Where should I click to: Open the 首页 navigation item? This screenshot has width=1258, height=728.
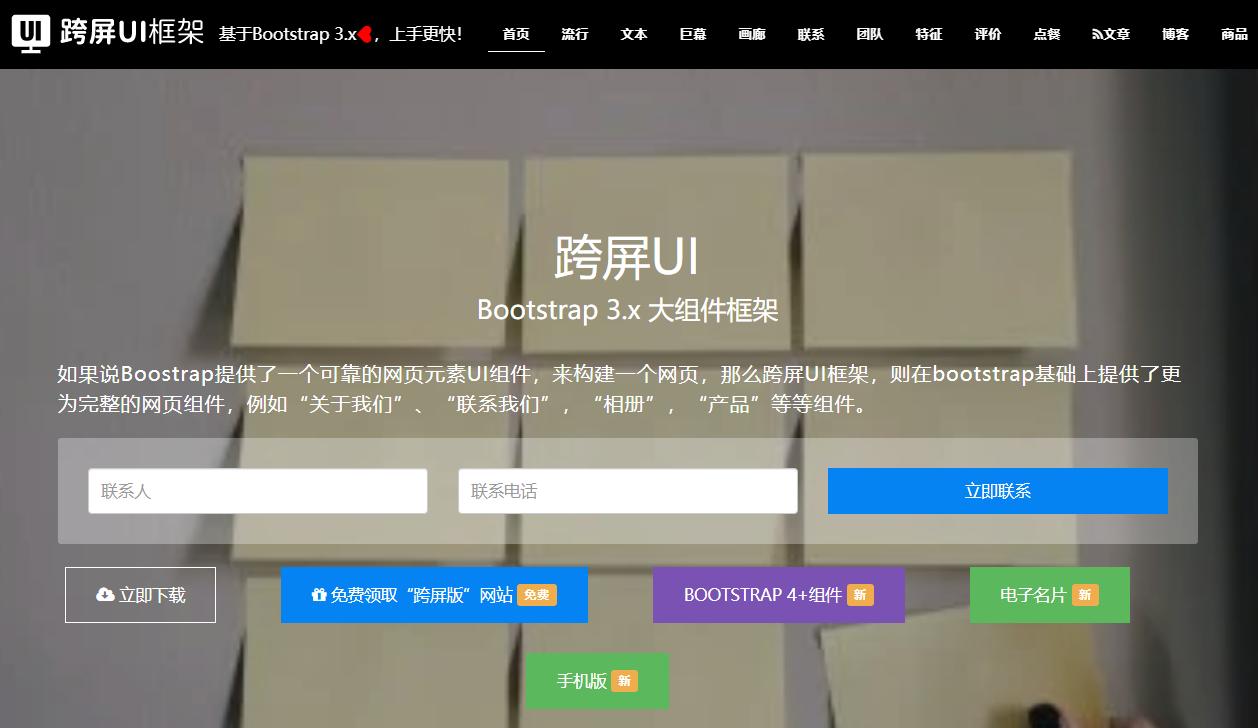pyautogui.click(x=516, y=33)
